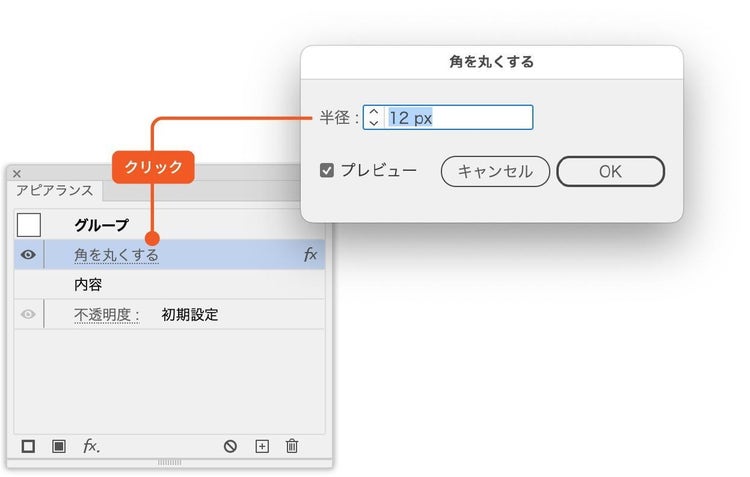Toggle visibility eye of 角を丸くする effect
The image size is (750, 477).
[28, 255]
